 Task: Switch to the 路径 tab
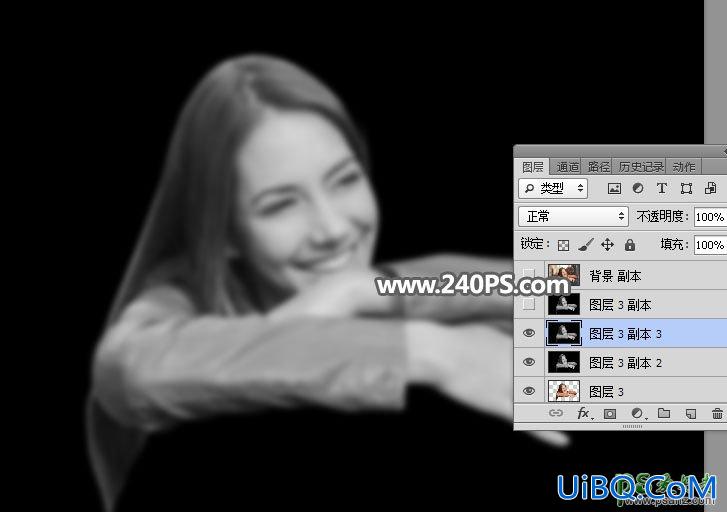click(599, 166)
